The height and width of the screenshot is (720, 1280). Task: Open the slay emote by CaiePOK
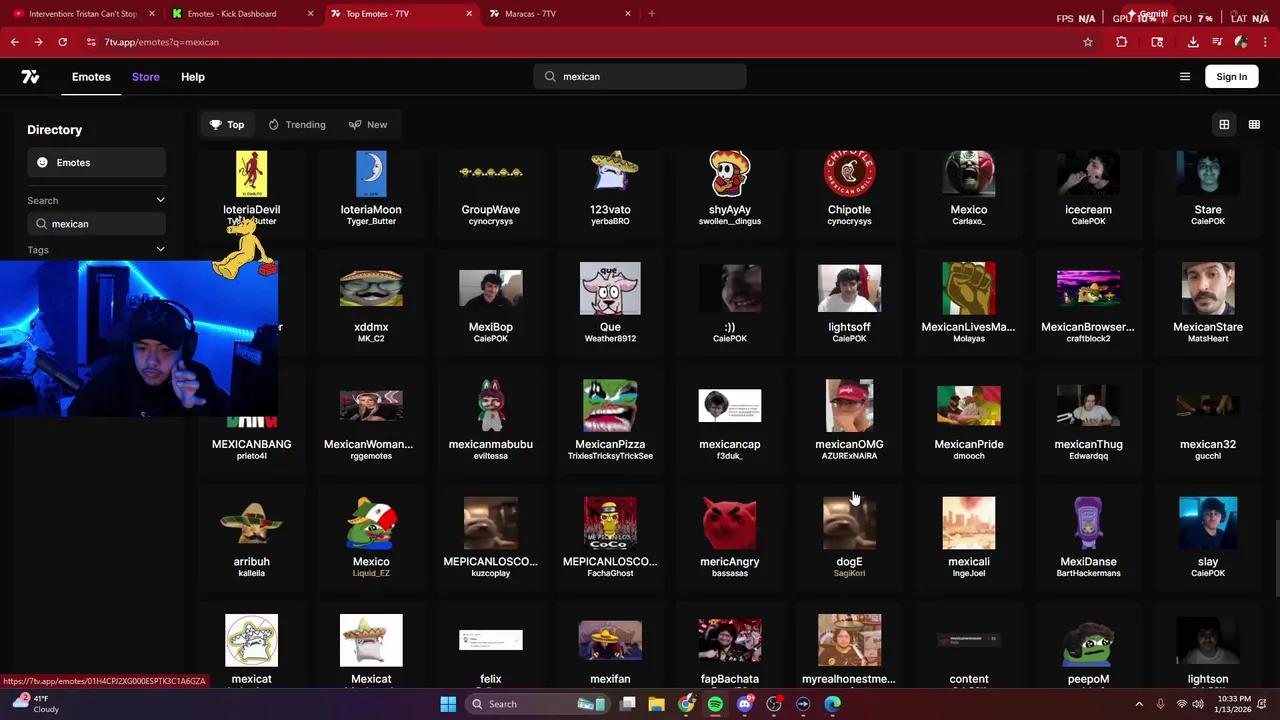pyautogui.click(x=1208, y=538)
